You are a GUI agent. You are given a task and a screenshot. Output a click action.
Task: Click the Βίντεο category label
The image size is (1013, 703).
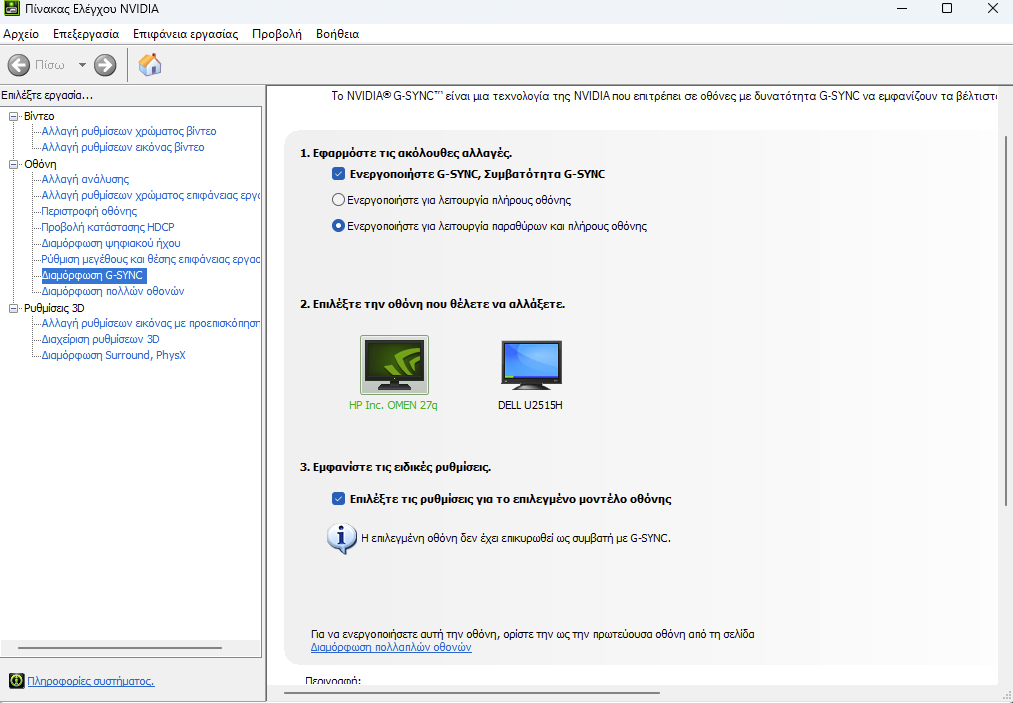pos(39,116)
